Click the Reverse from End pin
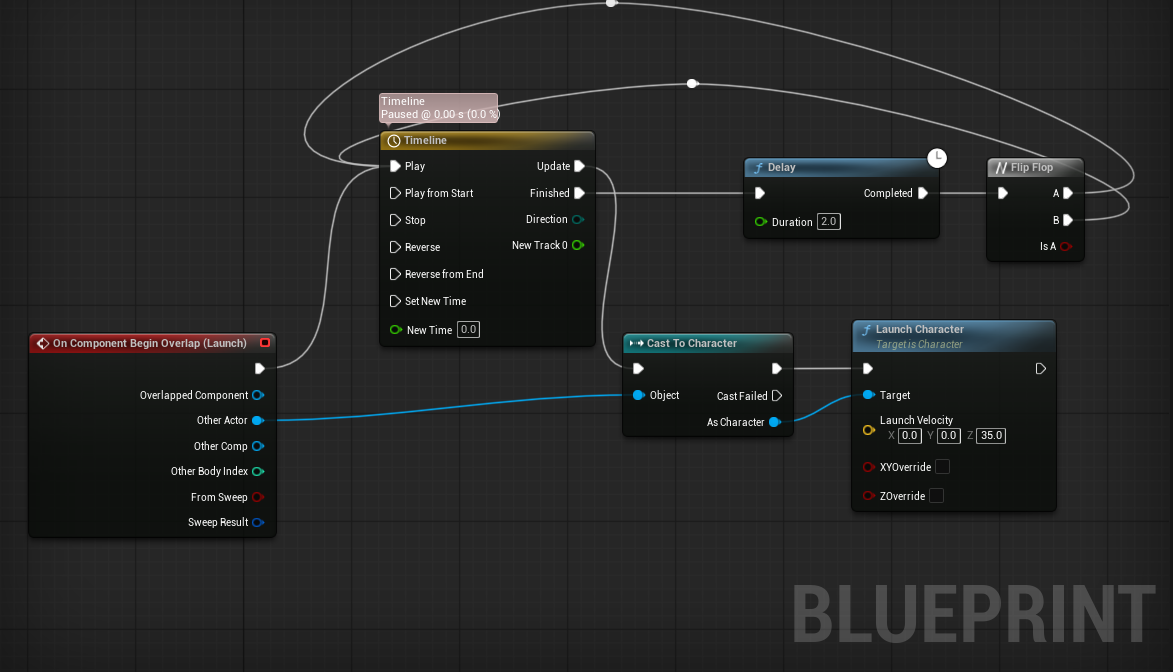Viewport: 1173px width, 672px height. [x=395, y=274]
